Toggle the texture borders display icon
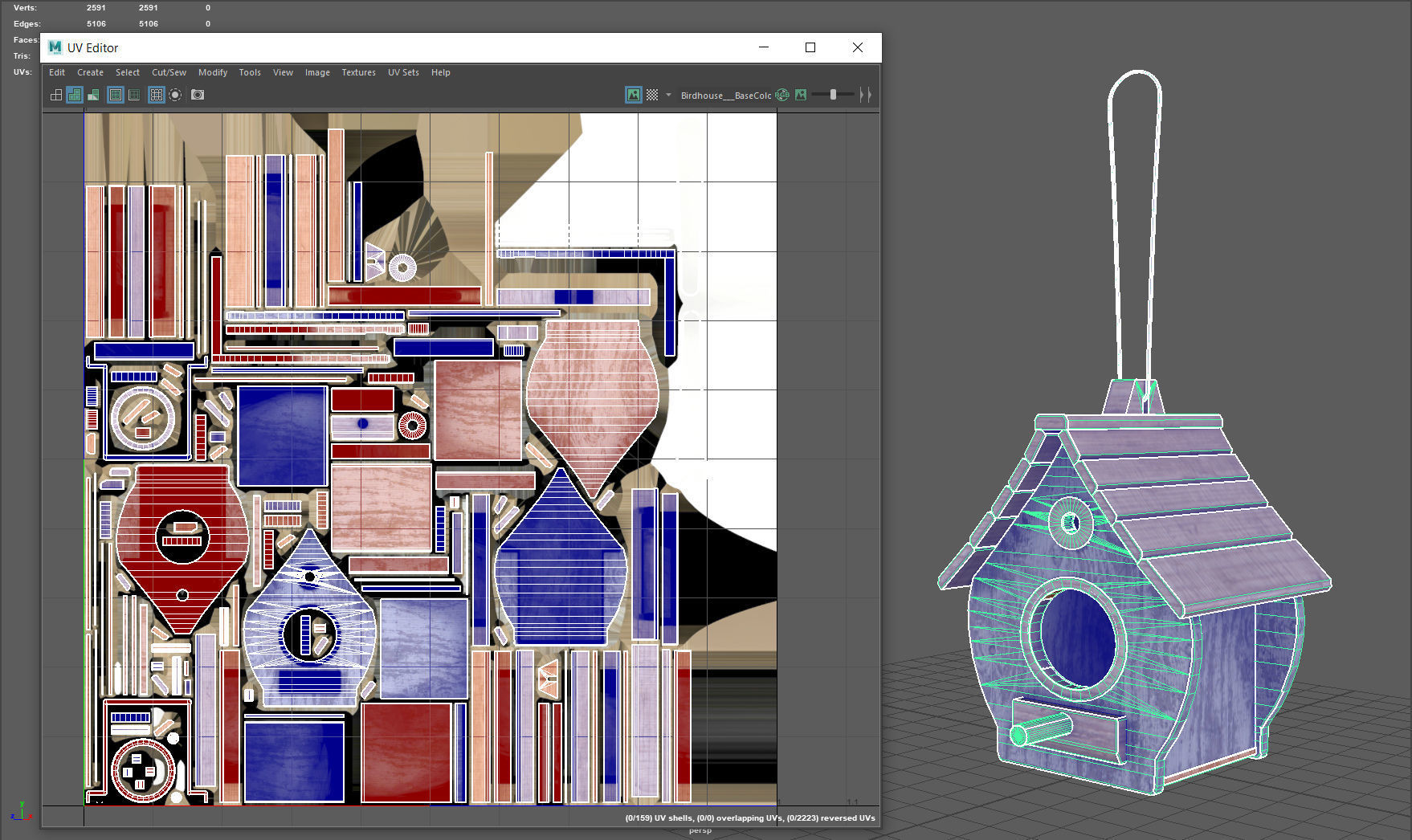Viewport: 1412px width, 840px height. coord(116,95)
